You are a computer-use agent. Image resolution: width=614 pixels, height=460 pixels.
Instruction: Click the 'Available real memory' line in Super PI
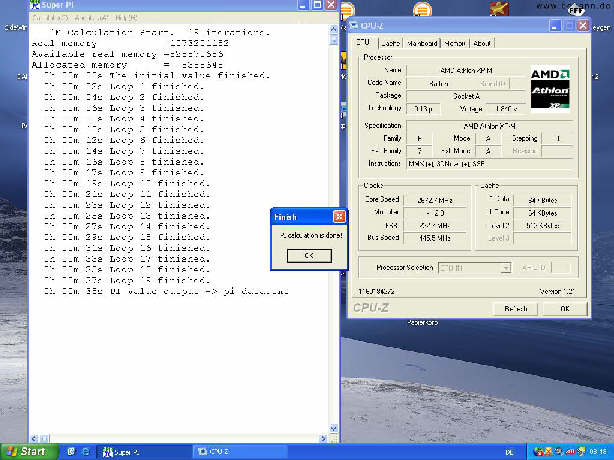(x=127, y=54)
